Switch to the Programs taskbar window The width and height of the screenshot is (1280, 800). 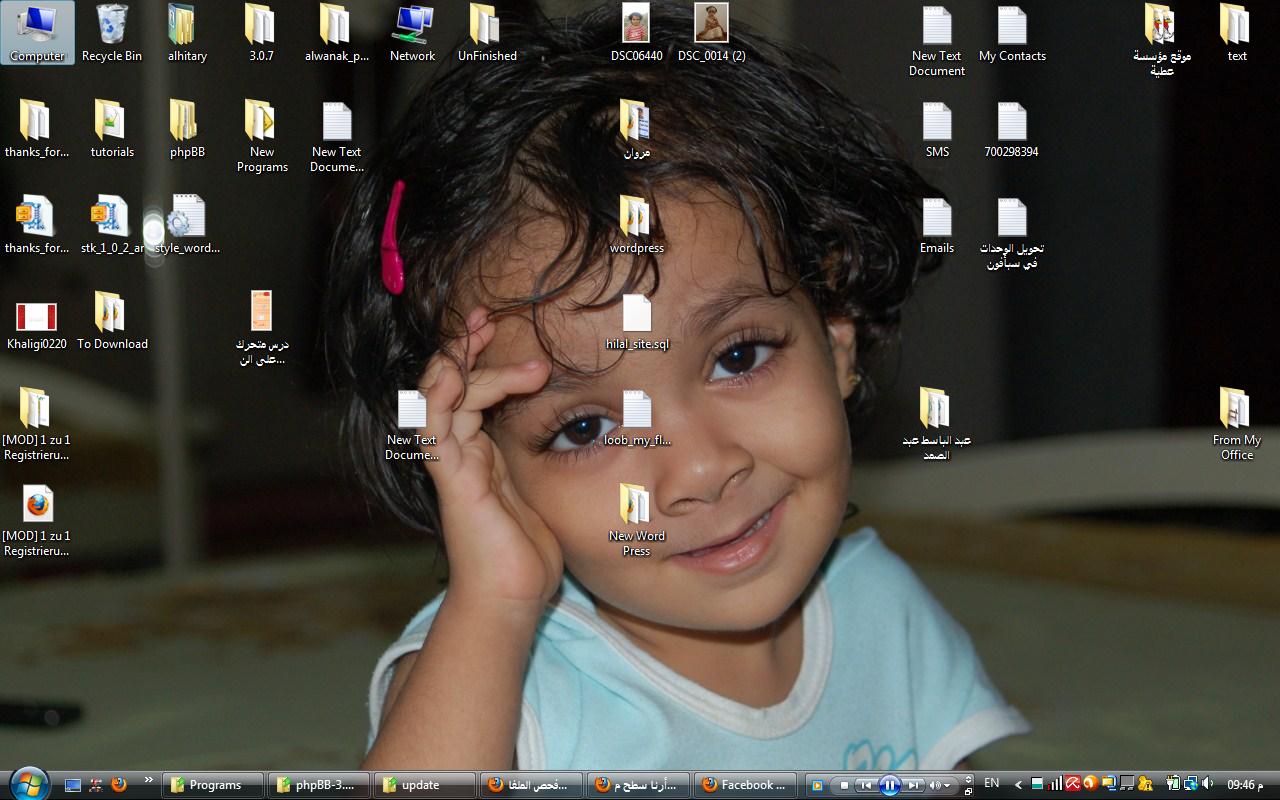pos(214,785)
